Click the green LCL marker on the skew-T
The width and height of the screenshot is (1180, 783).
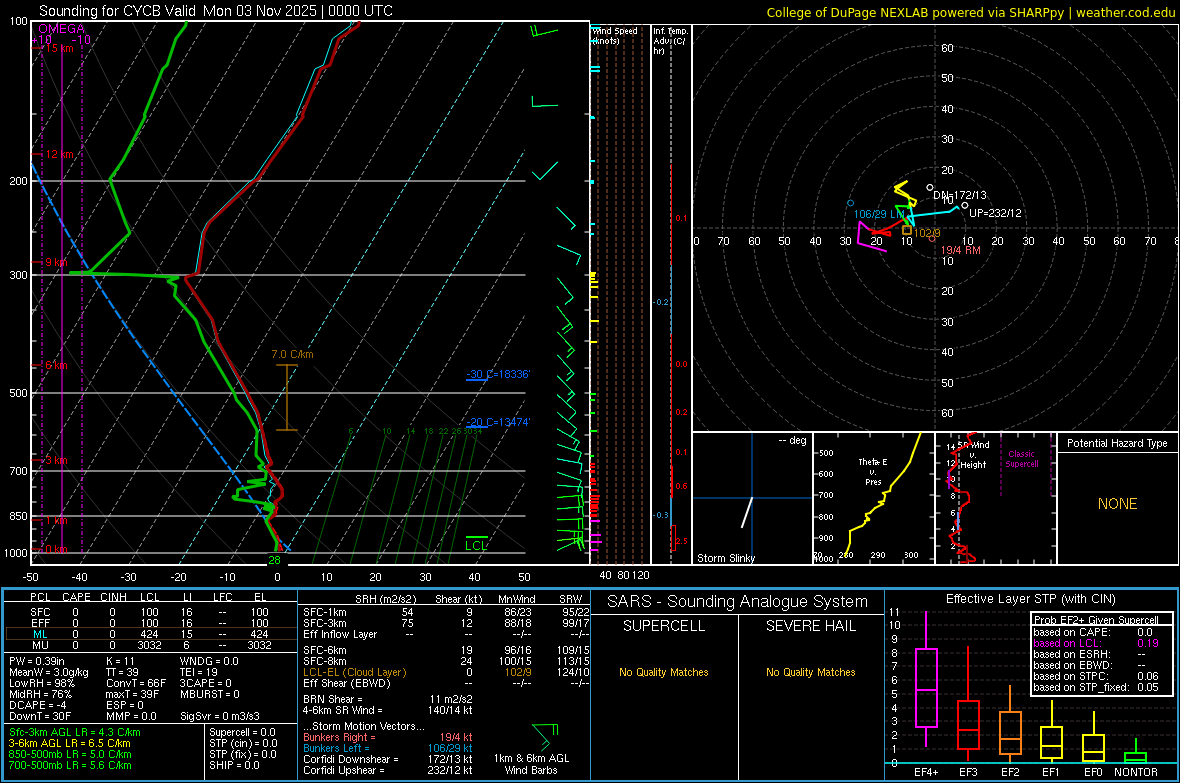click(476, 544)
